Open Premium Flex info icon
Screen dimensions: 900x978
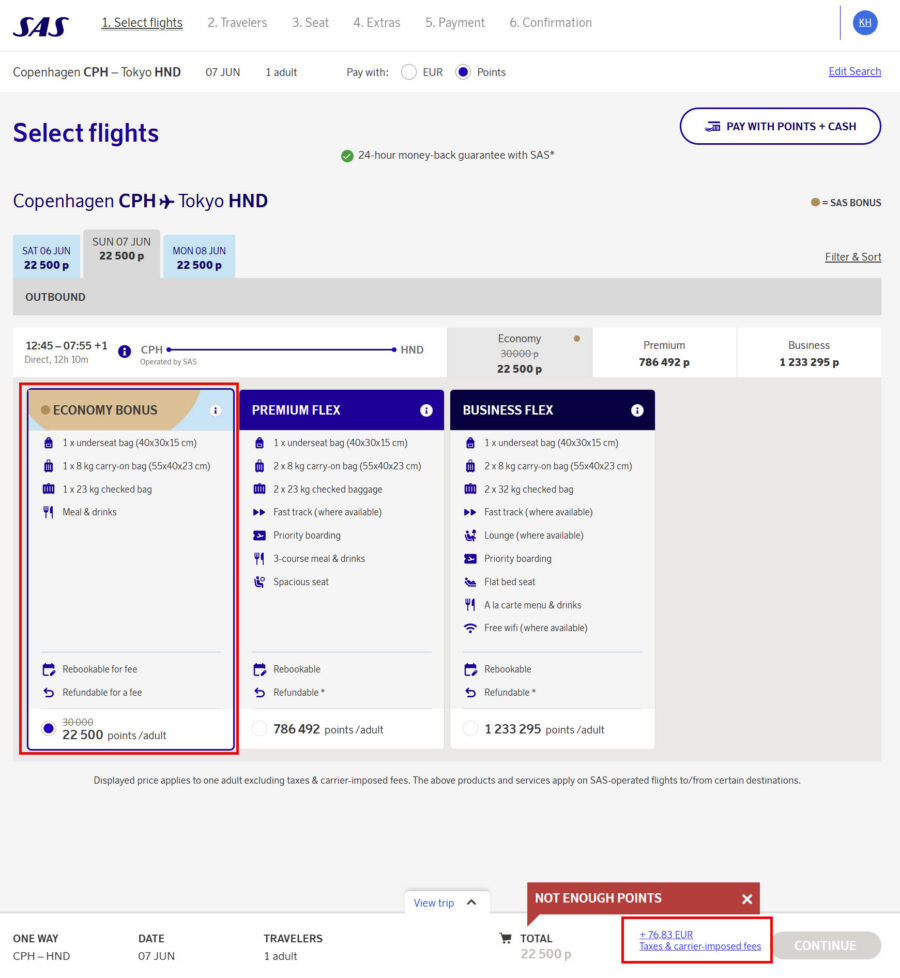pyautogui.click(x=426, y=410)
